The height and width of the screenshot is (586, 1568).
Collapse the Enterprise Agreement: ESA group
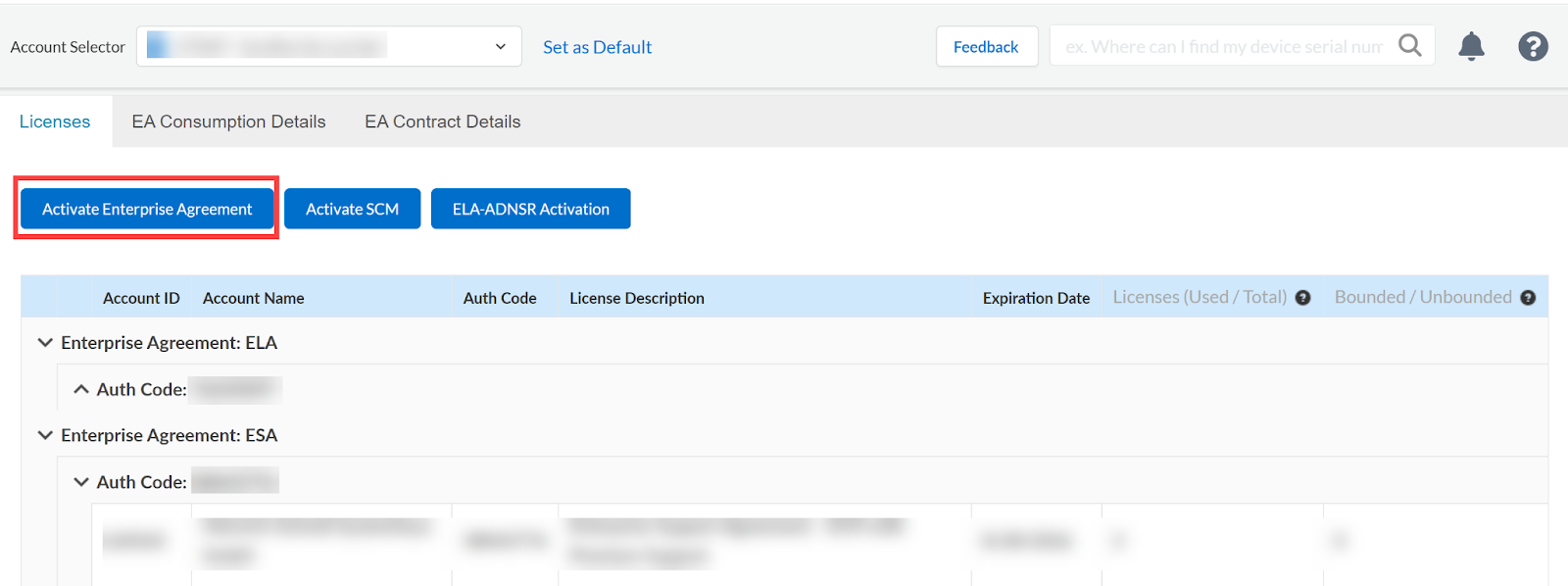(x=45, y=435)
